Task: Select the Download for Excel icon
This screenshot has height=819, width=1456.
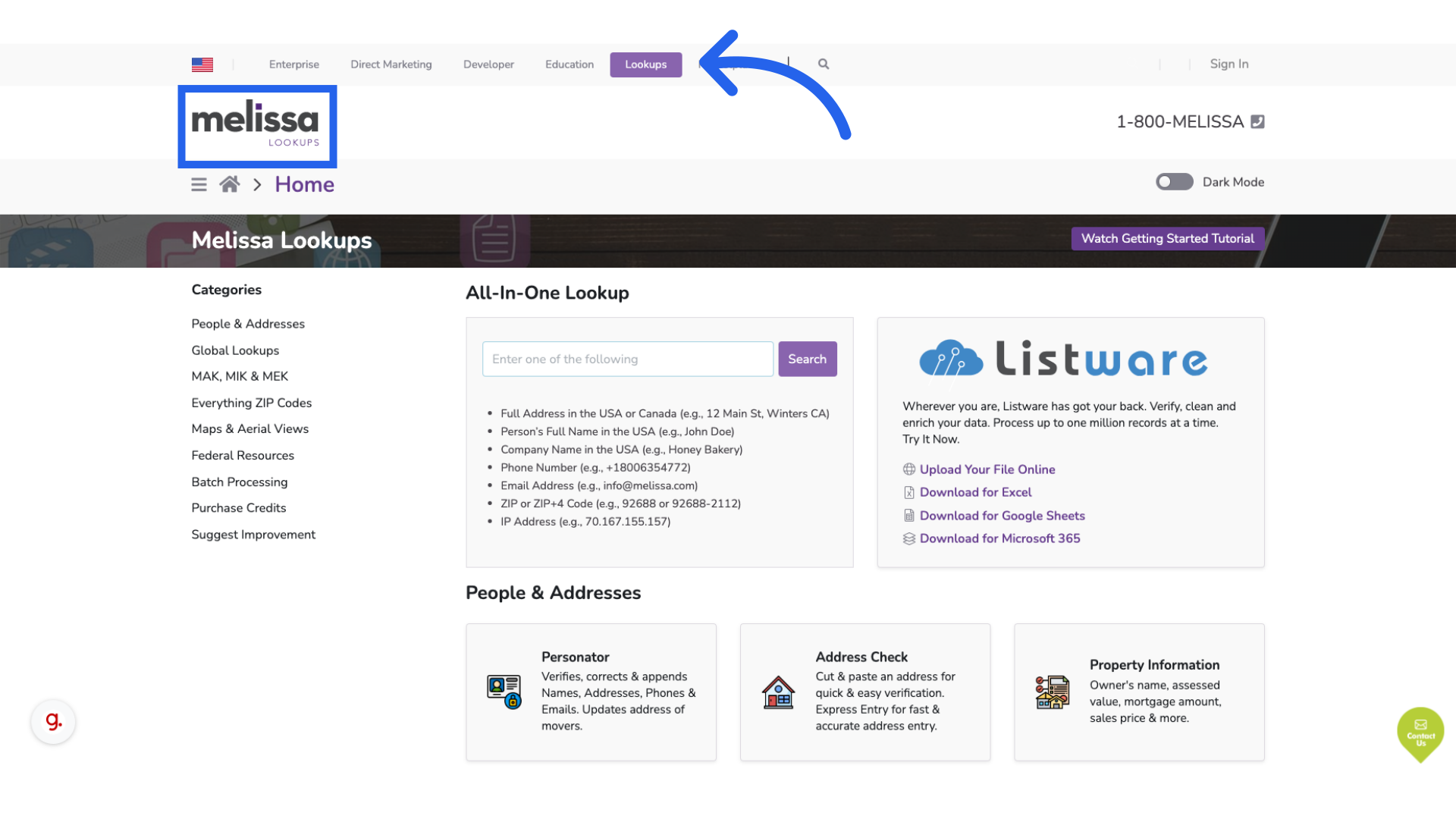Action: tap(908, 492)
